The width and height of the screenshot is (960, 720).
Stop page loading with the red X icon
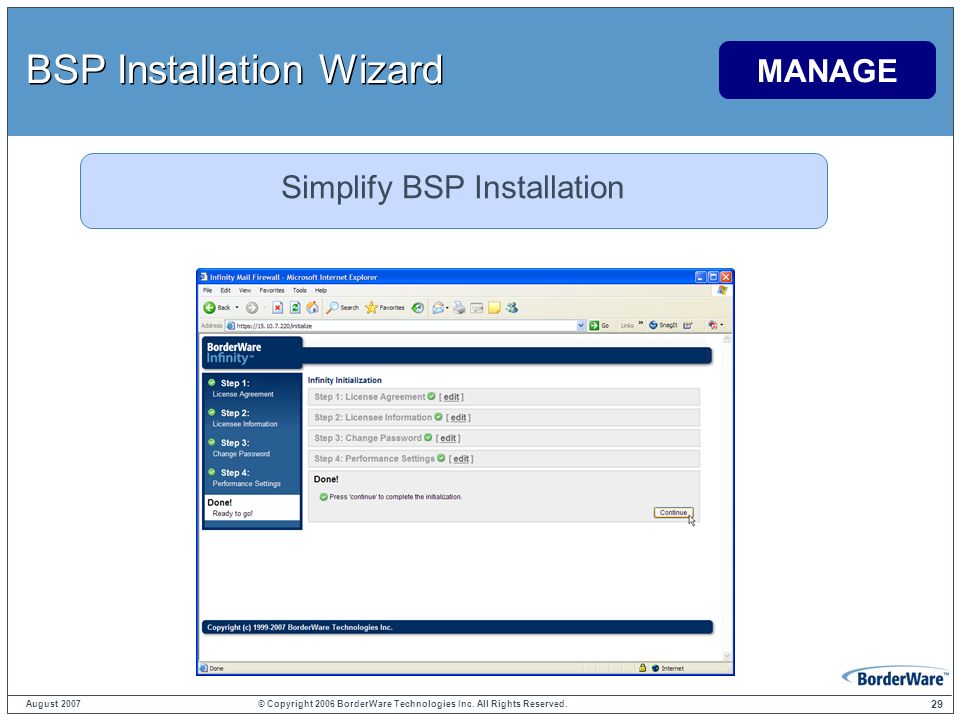277,307
